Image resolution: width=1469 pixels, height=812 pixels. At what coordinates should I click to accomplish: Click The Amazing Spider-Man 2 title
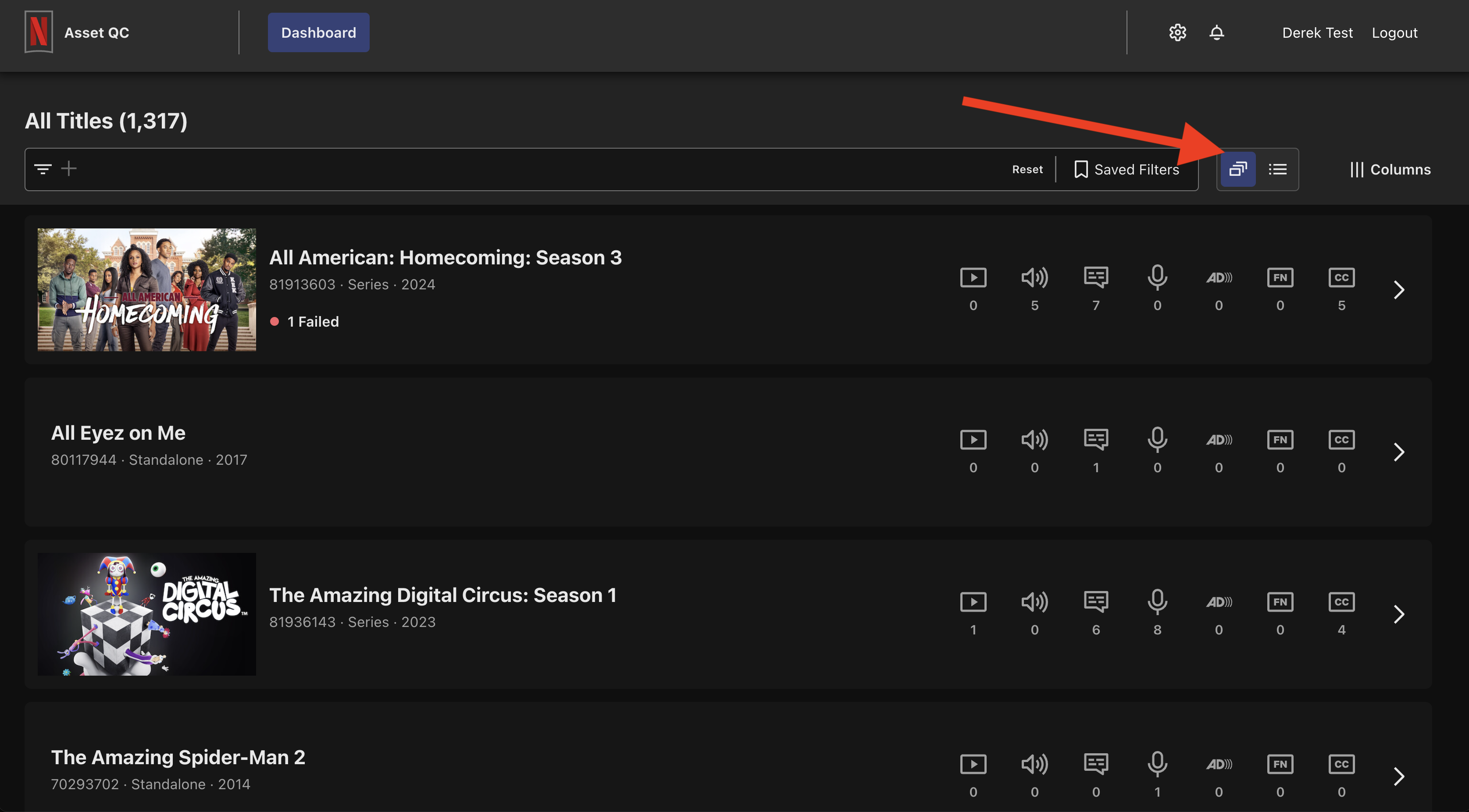pyautogui.click(x=178, y=757)
